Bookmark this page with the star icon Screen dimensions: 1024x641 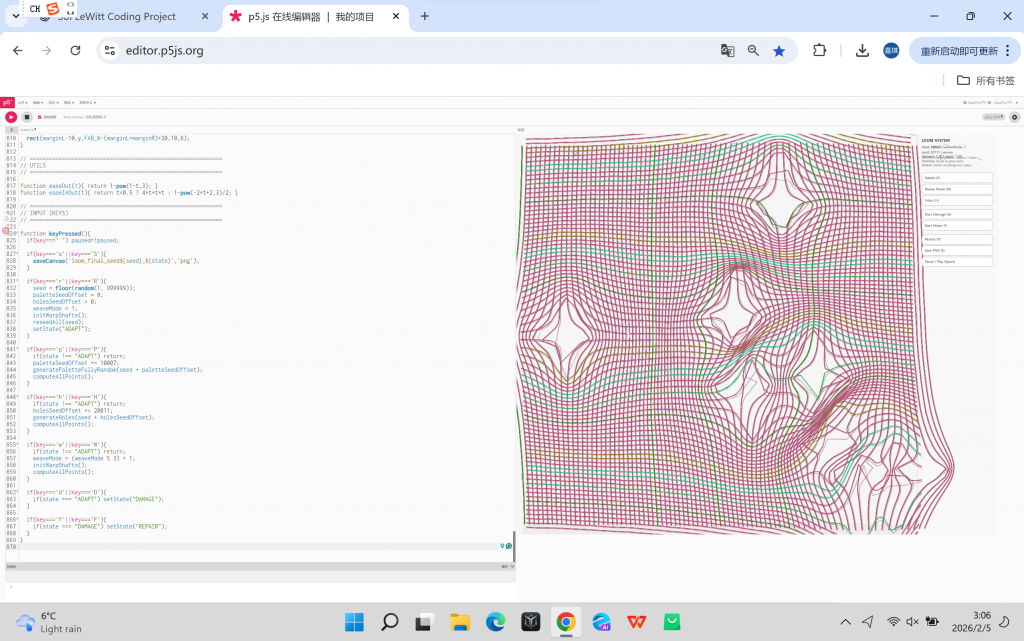[x=779, y=51]
